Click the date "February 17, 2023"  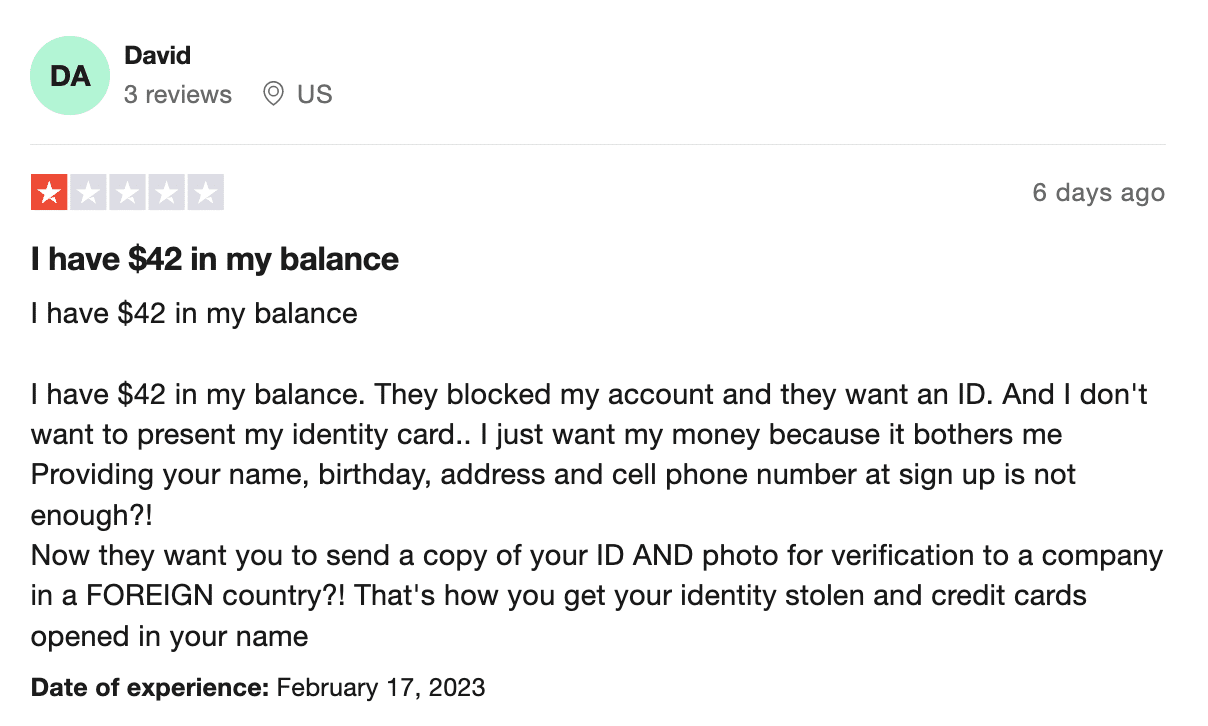[381, 687]
